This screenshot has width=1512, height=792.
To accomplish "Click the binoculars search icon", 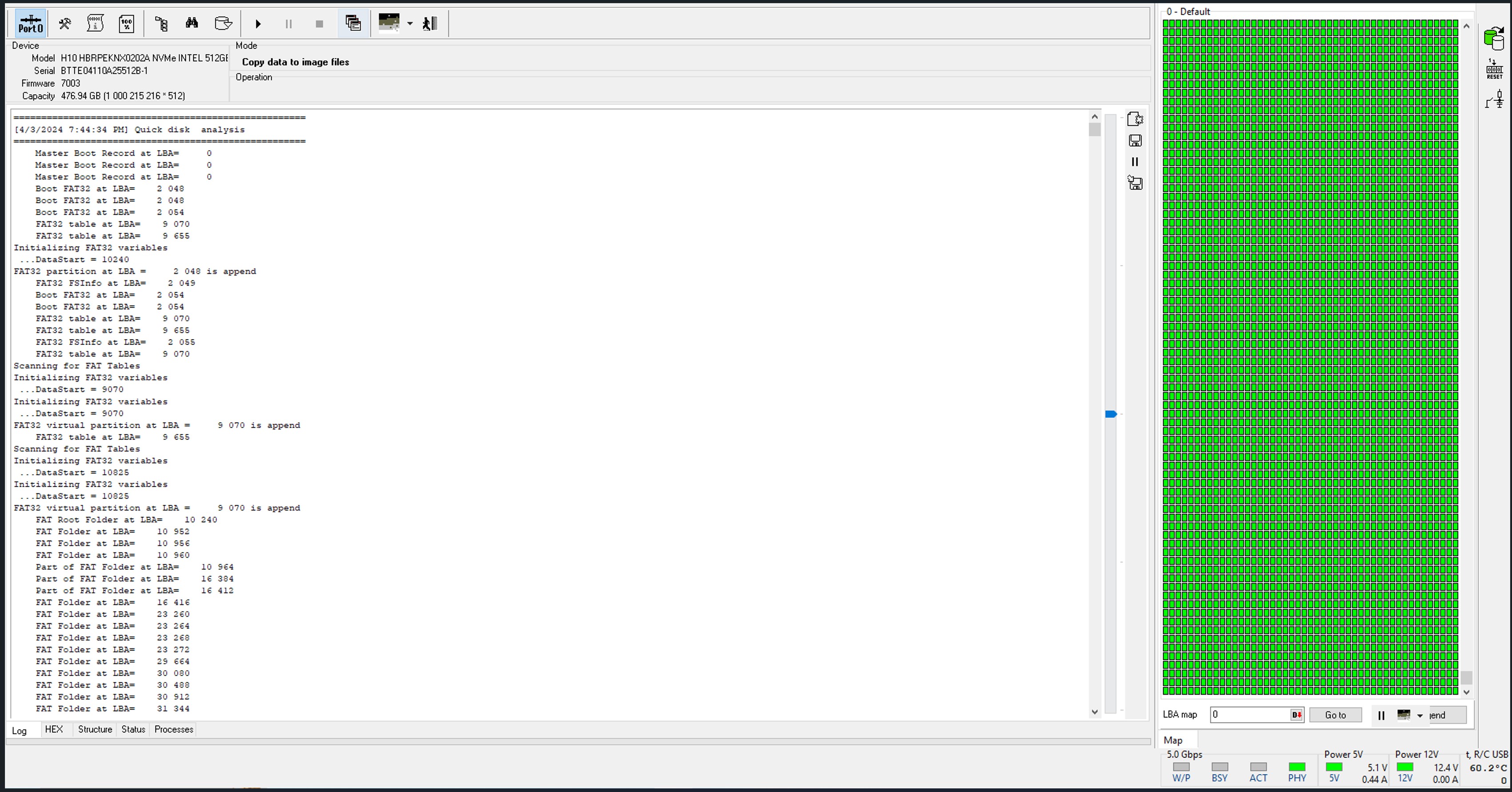I will tap(192, 24).
